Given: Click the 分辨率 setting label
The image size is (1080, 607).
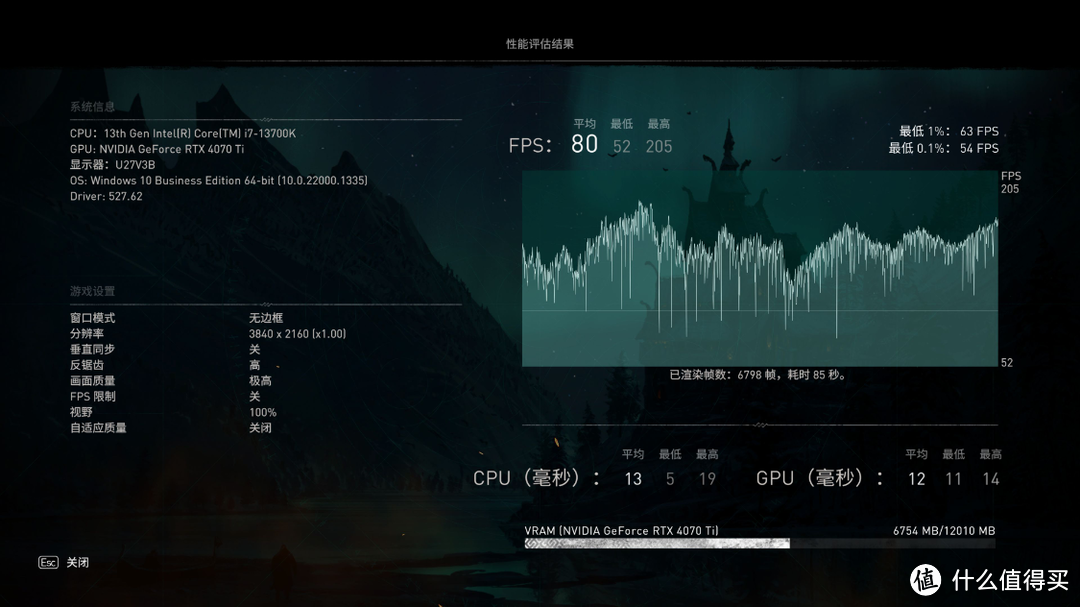Looking at the screenshot, I should (87, 333).
